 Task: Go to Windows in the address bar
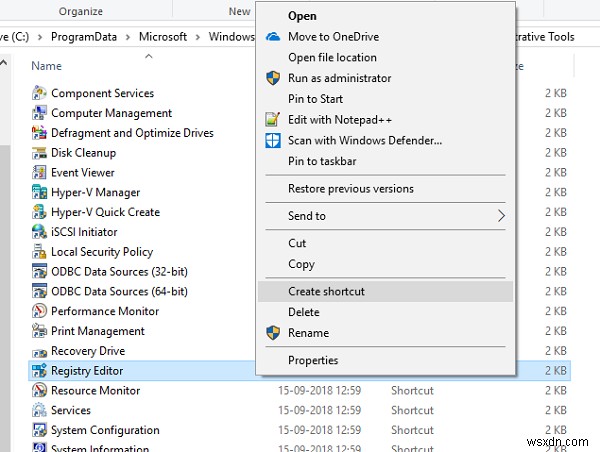(x=232, y=37)
